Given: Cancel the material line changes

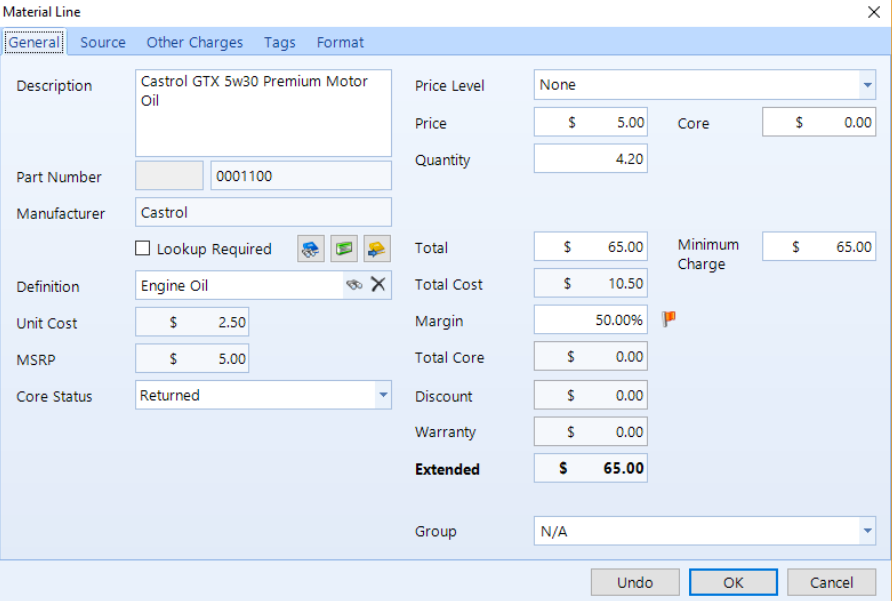Looking at the screenshot, I should [832, 582].
